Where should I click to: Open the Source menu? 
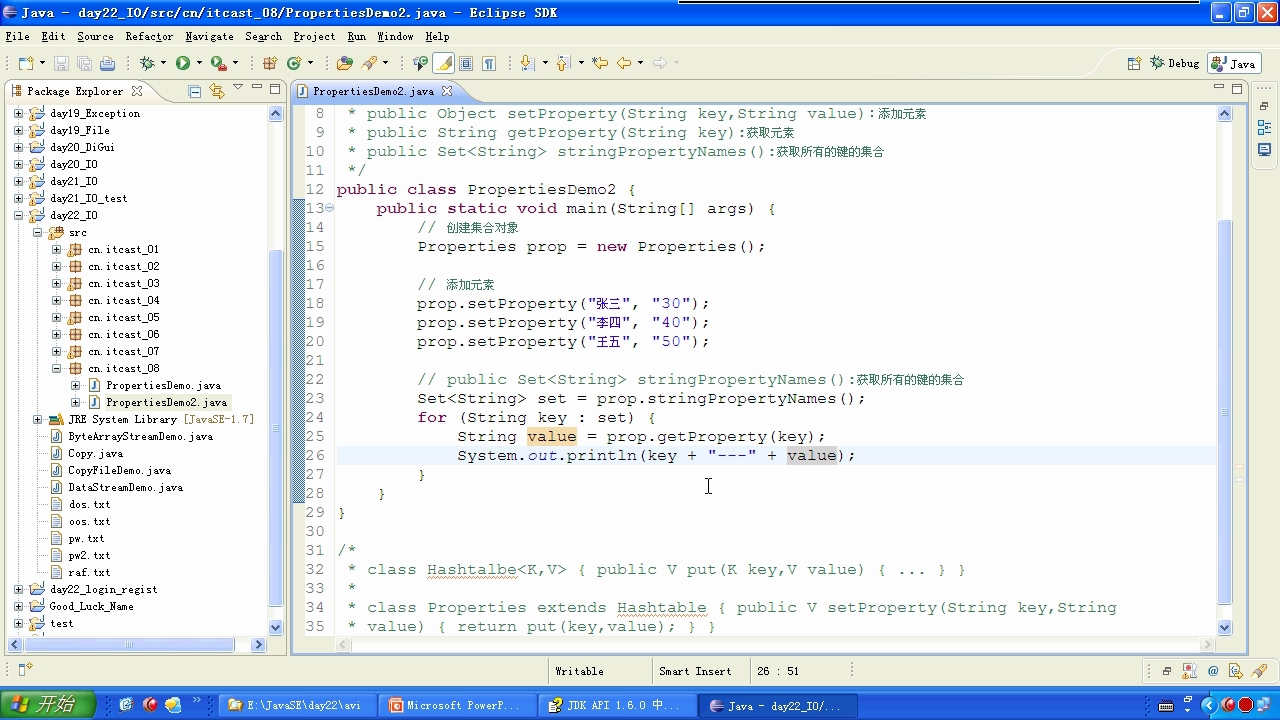pos(95,36)
